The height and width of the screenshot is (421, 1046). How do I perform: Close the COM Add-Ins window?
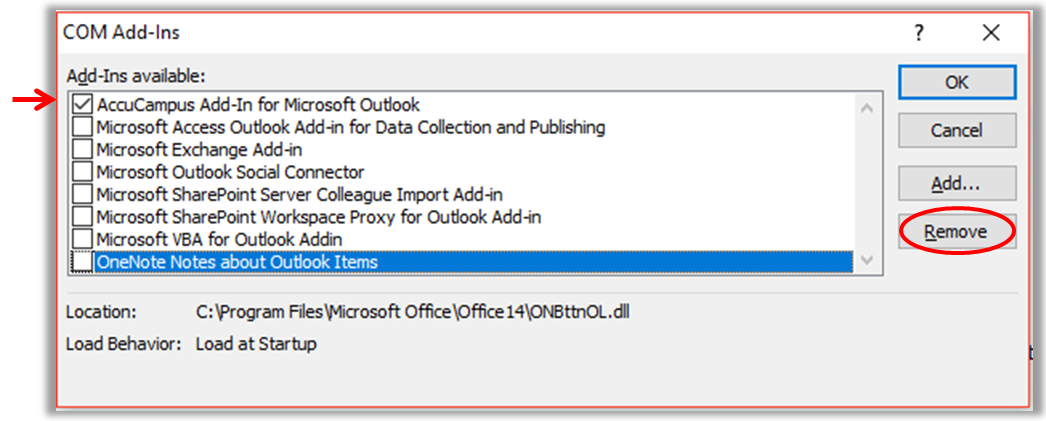[991, 32]
